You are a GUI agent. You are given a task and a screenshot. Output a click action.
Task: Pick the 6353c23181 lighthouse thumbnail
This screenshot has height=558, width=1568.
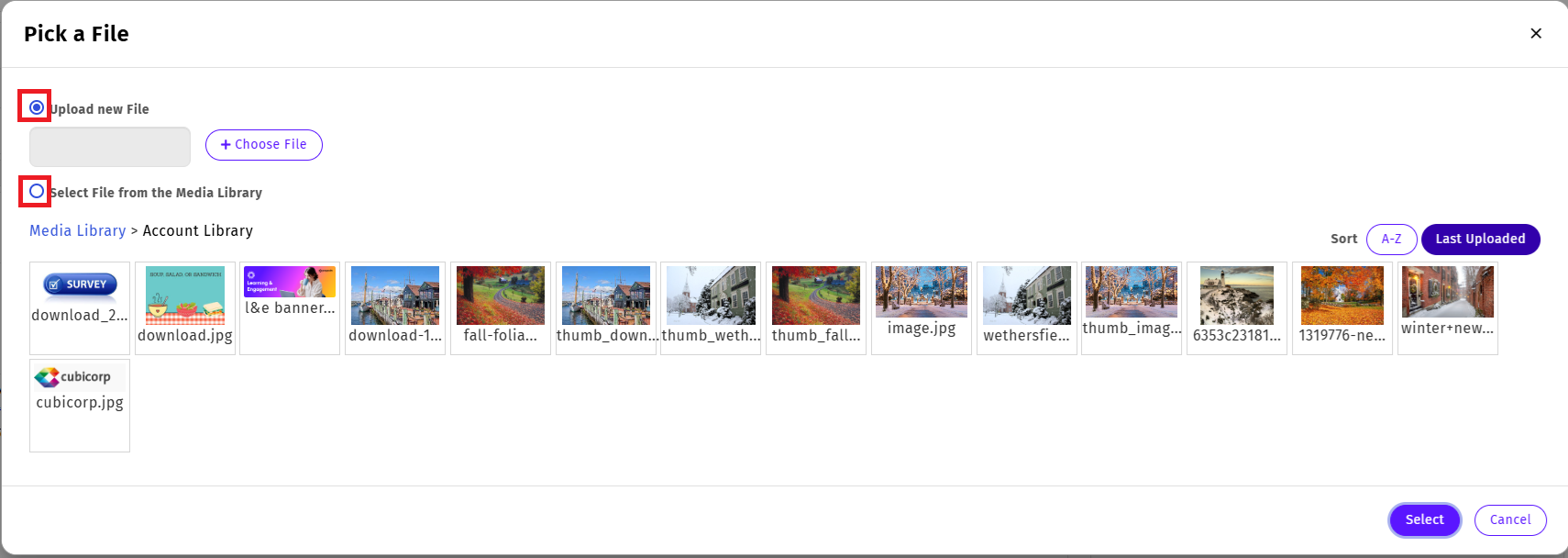[x=1237, y=308]
